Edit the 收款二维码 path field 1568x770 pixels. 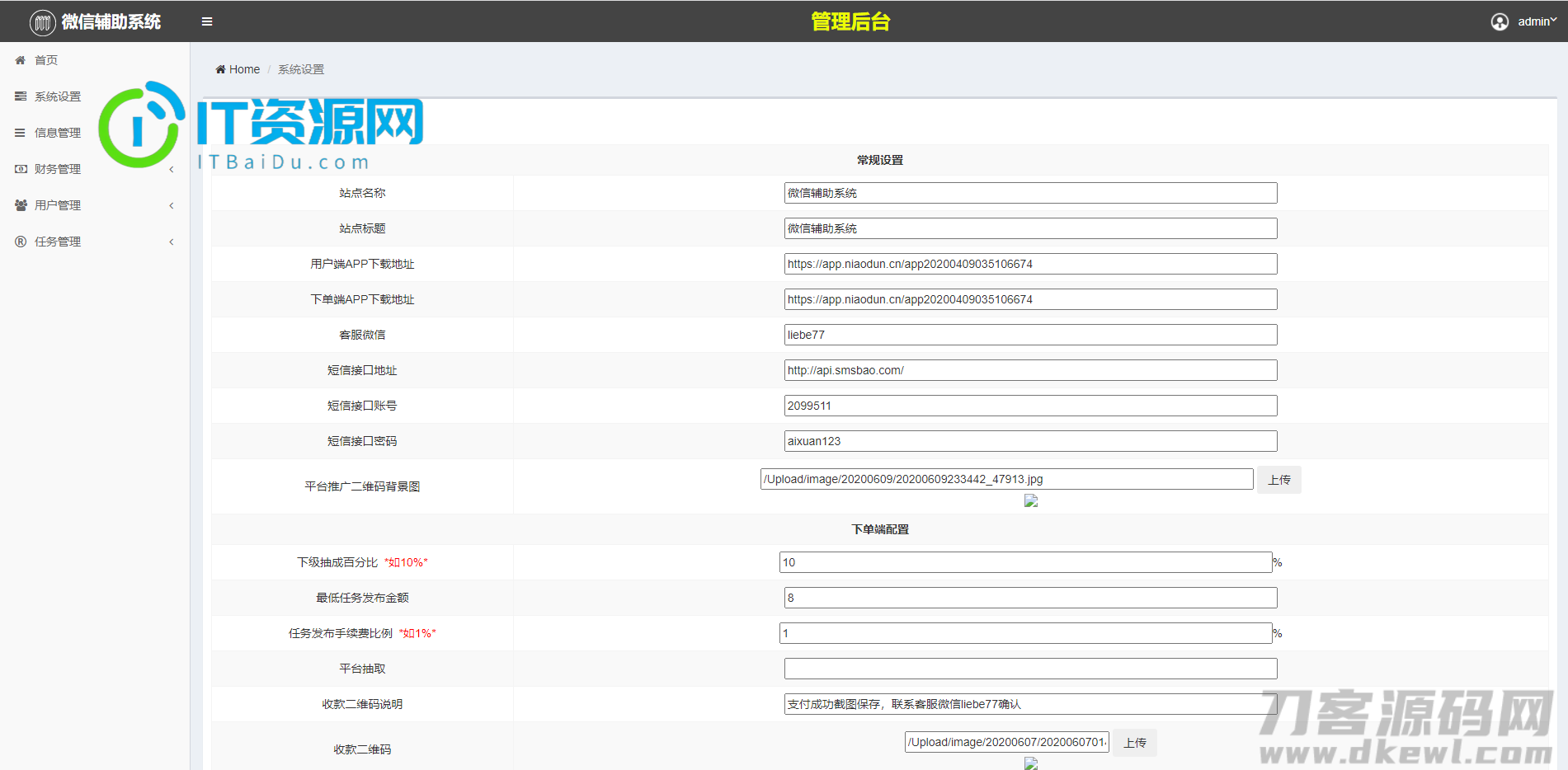coord(1007,742)
